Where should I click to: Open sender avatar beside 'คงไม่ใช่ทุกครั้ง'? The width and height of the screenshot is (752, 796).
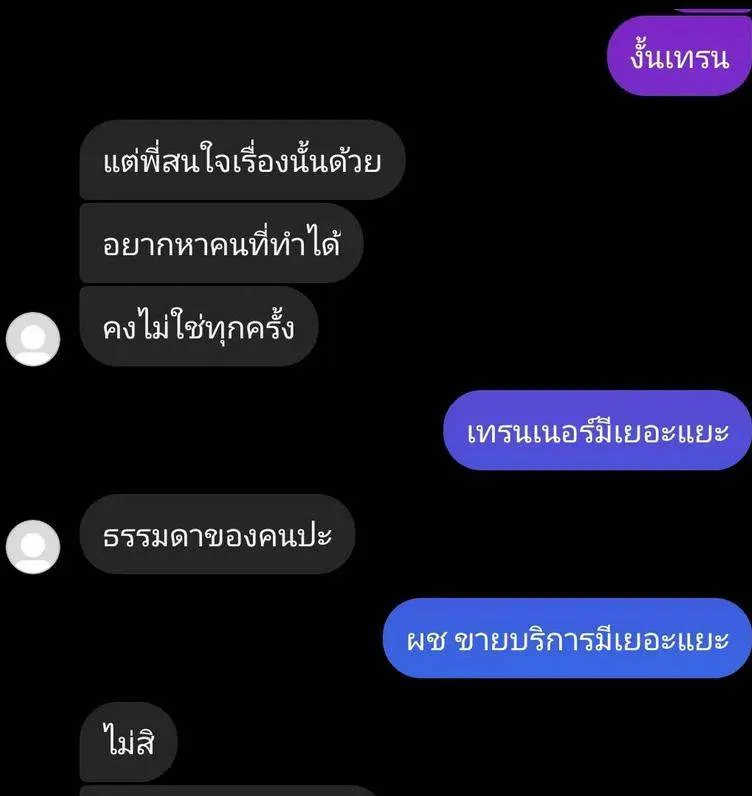click(33, 339)
